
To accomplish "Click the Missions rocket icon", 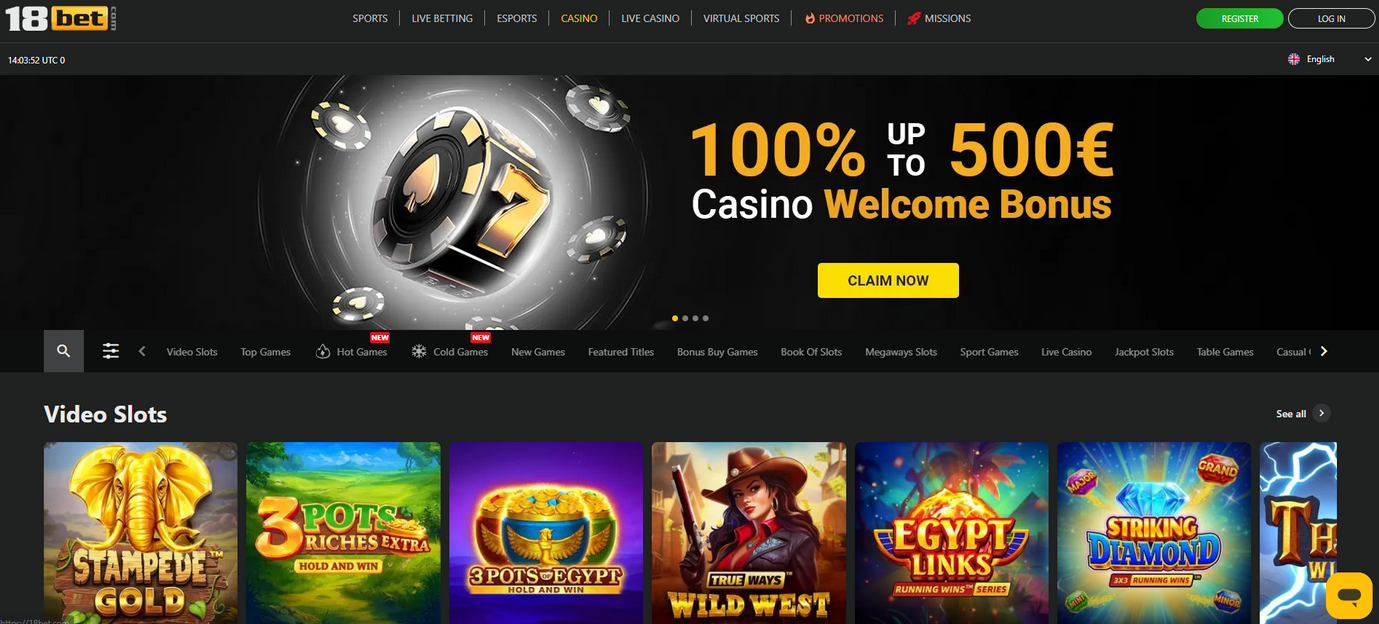I will (x=914, y=18).
